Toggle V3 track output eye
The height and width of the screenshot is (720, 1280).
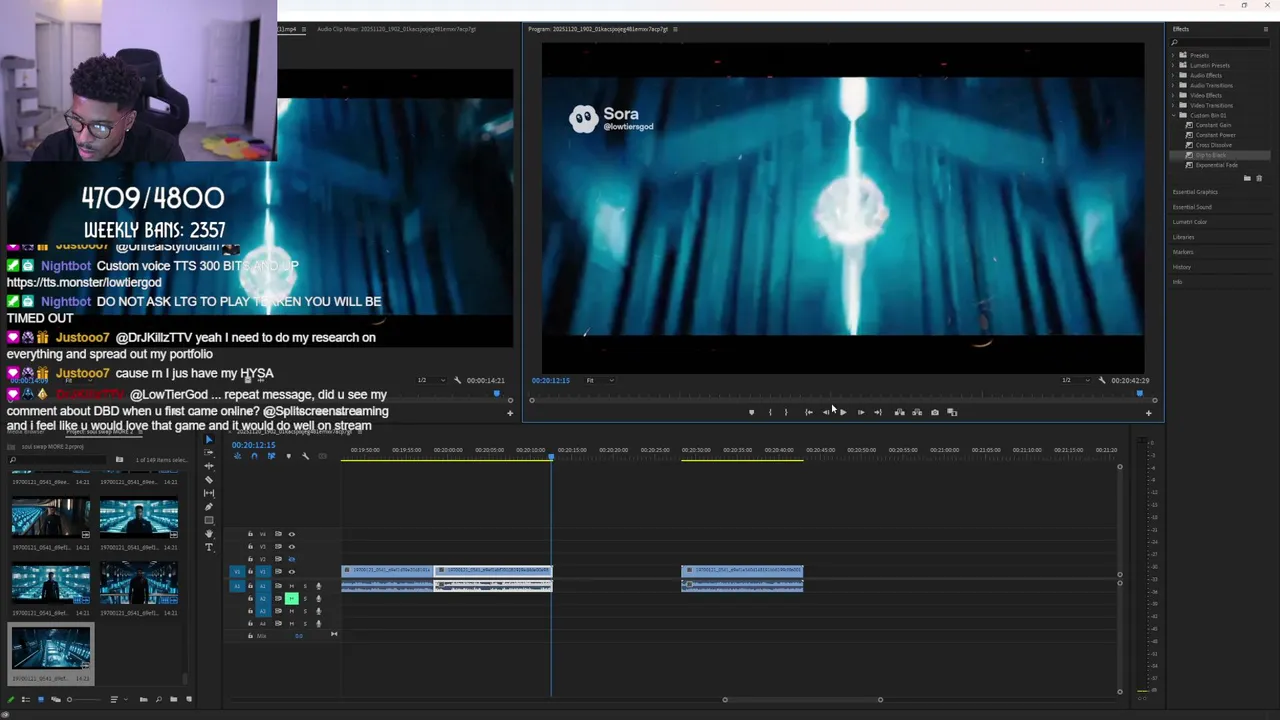click(x=292, y=547)
